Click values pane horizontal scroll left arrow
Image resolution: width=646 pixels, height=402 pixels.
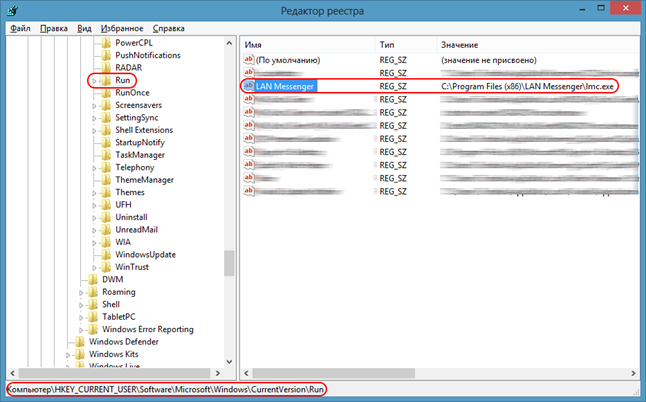click(246, 373)
